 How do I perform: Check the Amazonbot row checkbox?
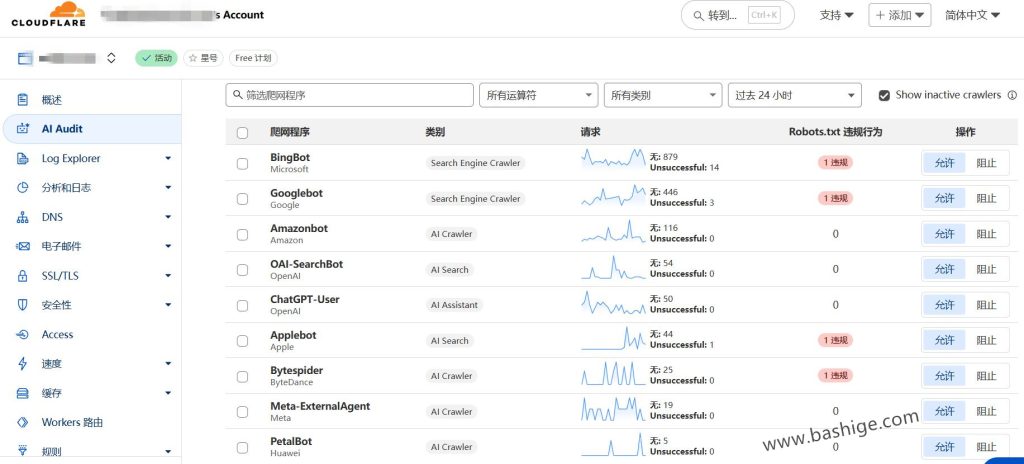[x=242, y=234]
